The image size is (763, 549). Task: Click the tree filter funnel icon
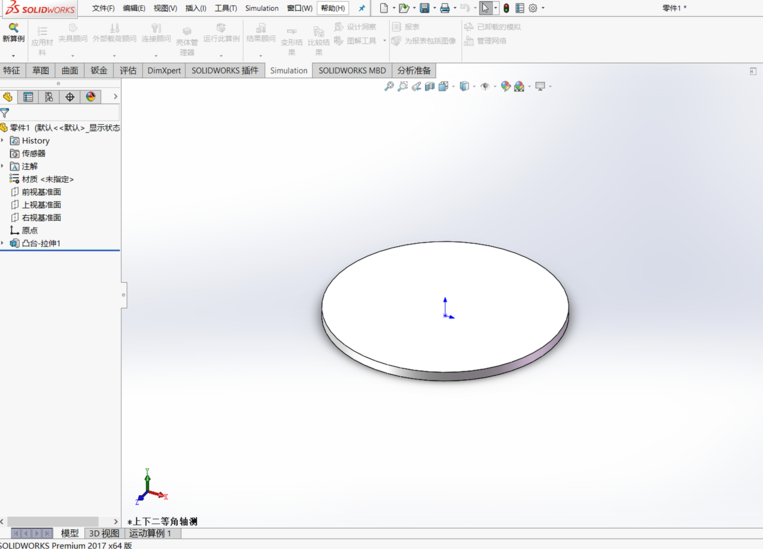tap(5, 113)
